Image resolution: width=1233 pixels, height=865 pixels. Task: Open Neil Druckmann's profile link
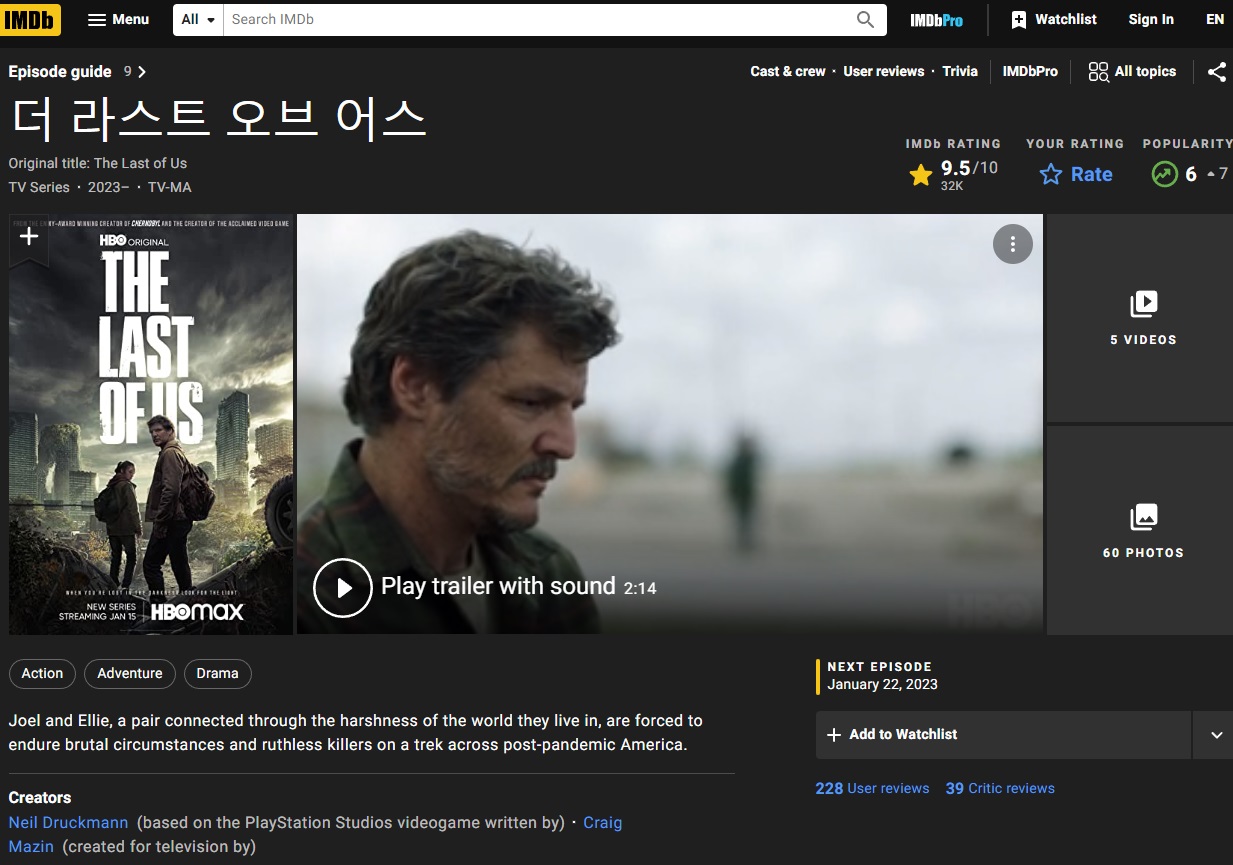[x=68, y=822]
